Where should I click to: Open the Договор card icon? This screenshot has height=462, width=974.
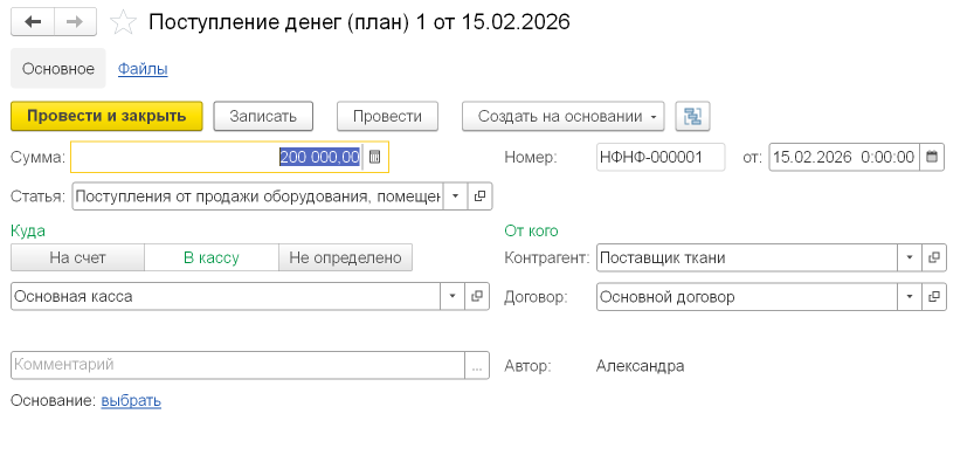point(935,297)
